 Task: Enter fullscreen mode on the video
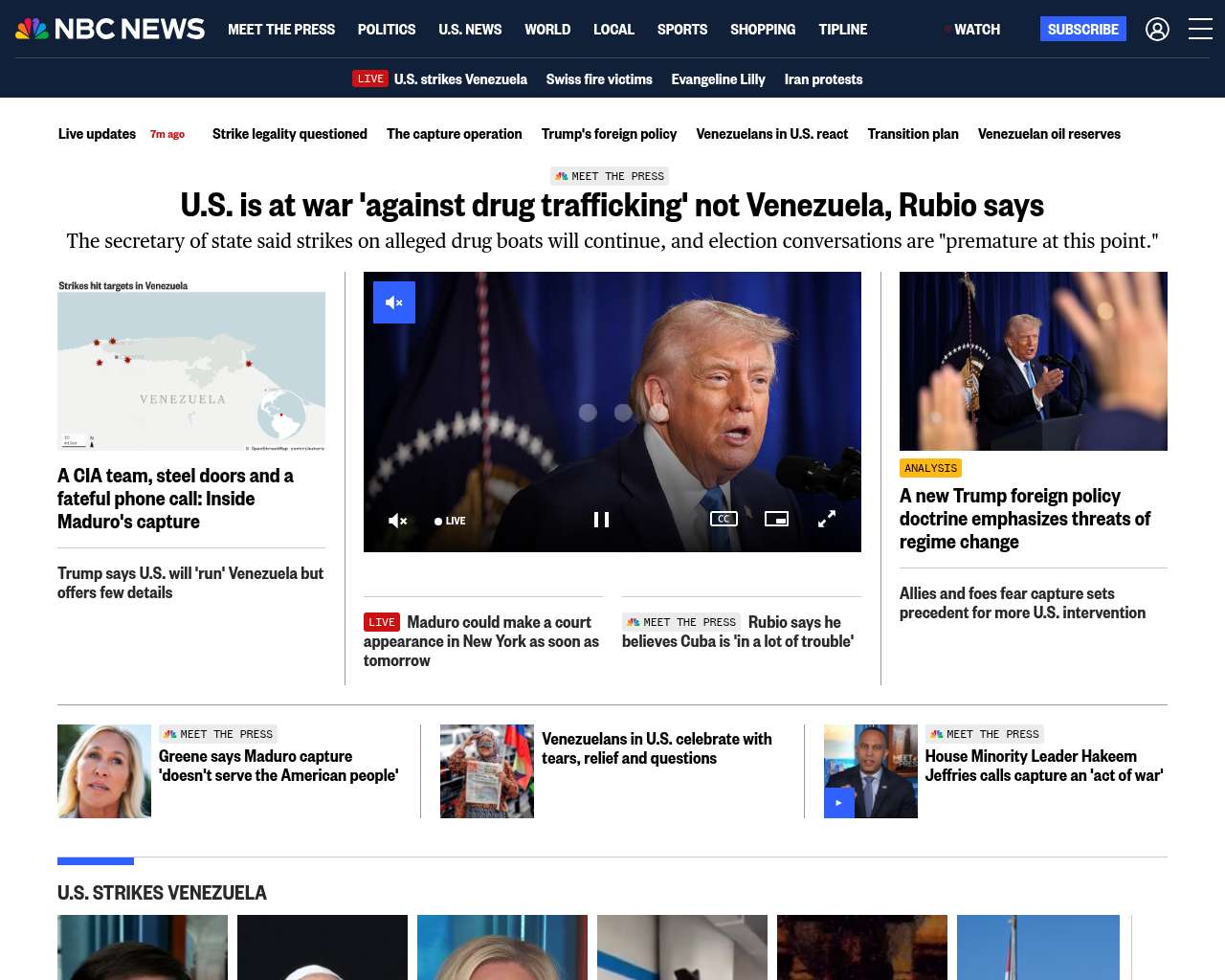pos(827,519)
